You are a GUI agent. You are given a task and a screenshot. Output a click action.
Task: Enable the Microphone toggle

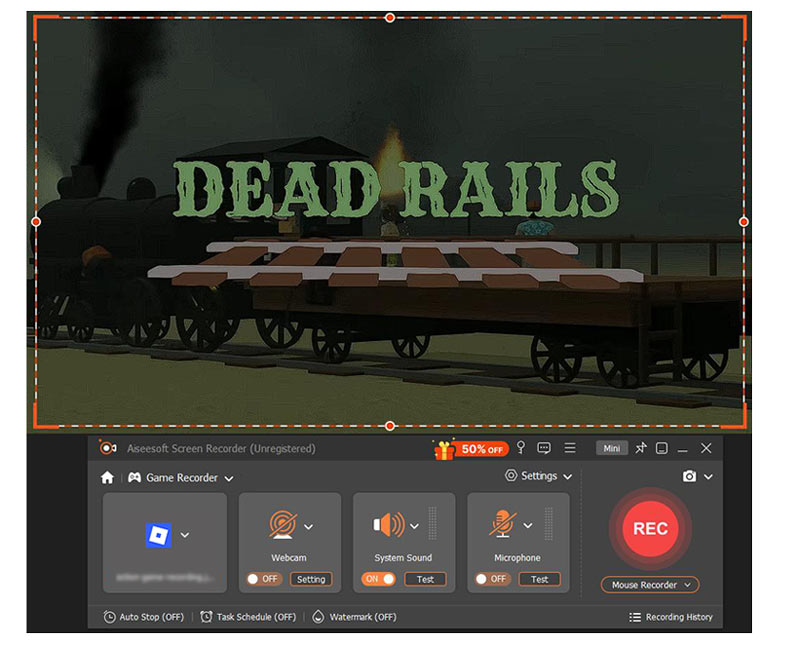tap(492, 579)
